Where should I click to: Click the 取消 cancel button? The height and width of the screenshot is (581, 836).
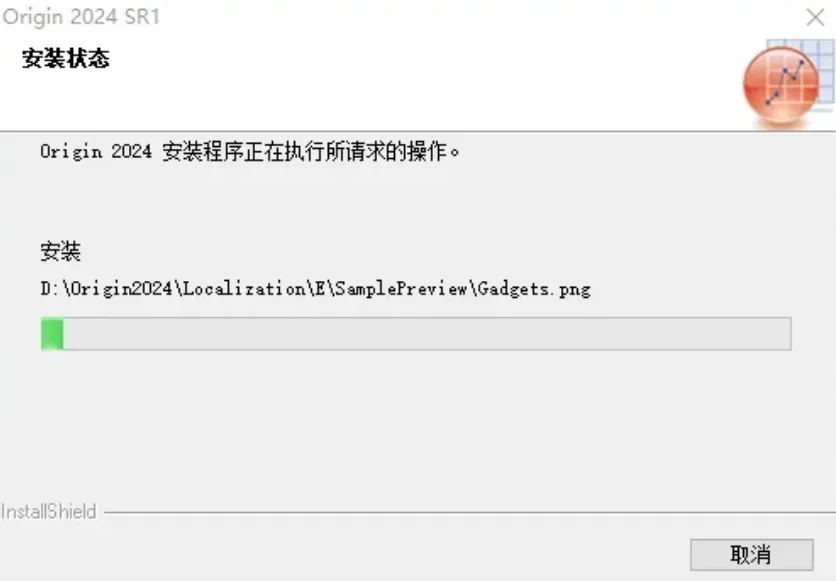752,555
